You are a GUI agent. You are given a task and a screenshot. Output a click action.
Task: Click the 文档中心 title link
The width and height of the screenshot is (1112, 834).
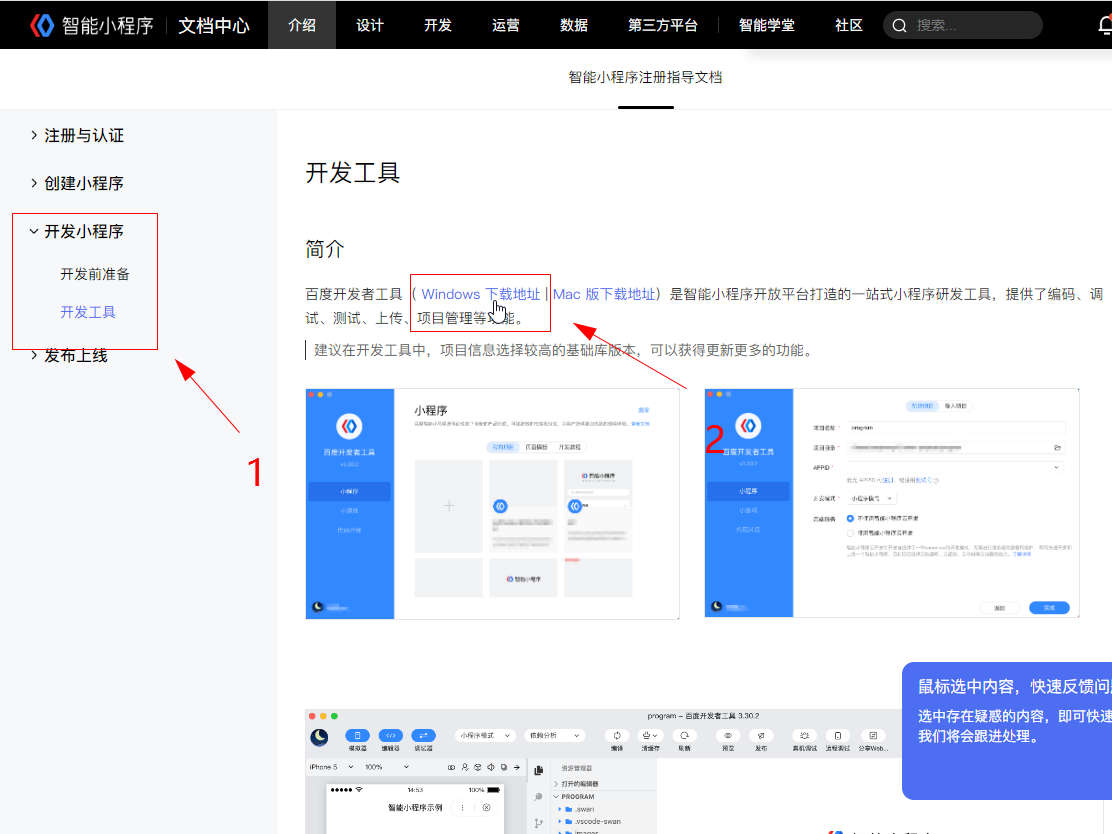(213, 26)
